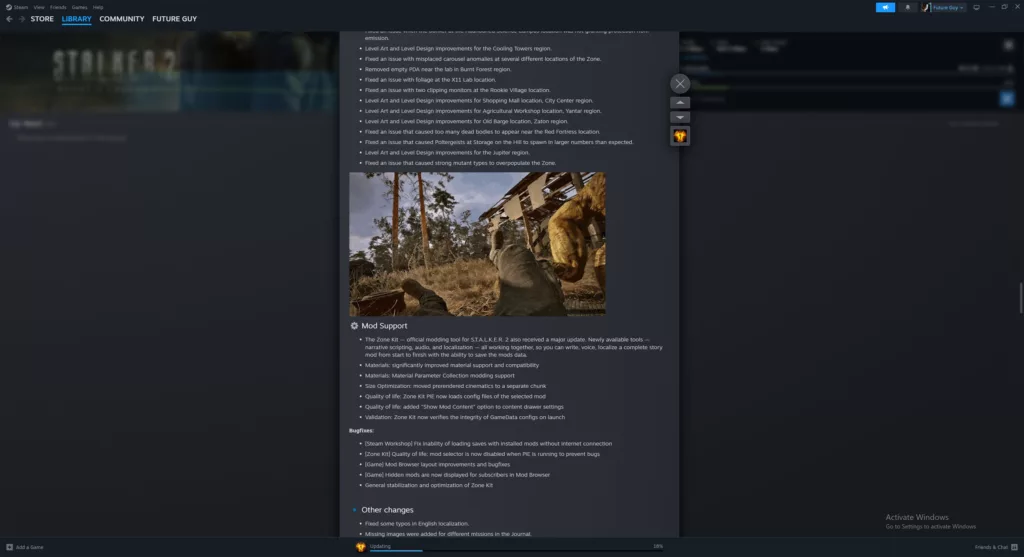Switch to Big Picture mode icon

[976, 7]
